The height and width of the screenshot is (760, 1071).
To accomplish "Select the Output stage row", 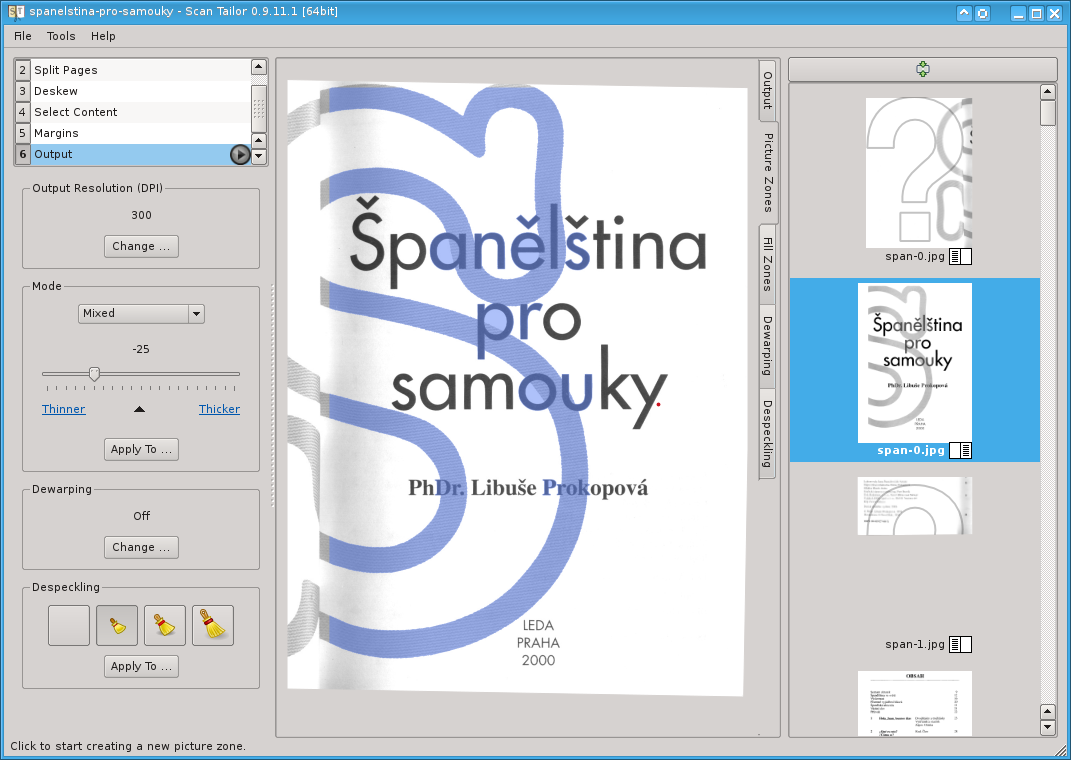I will 133,155.
